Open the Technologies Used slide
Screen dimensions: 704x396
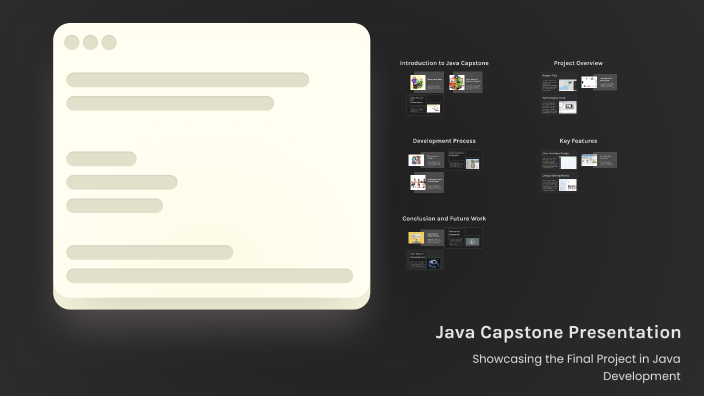point(559,105)
